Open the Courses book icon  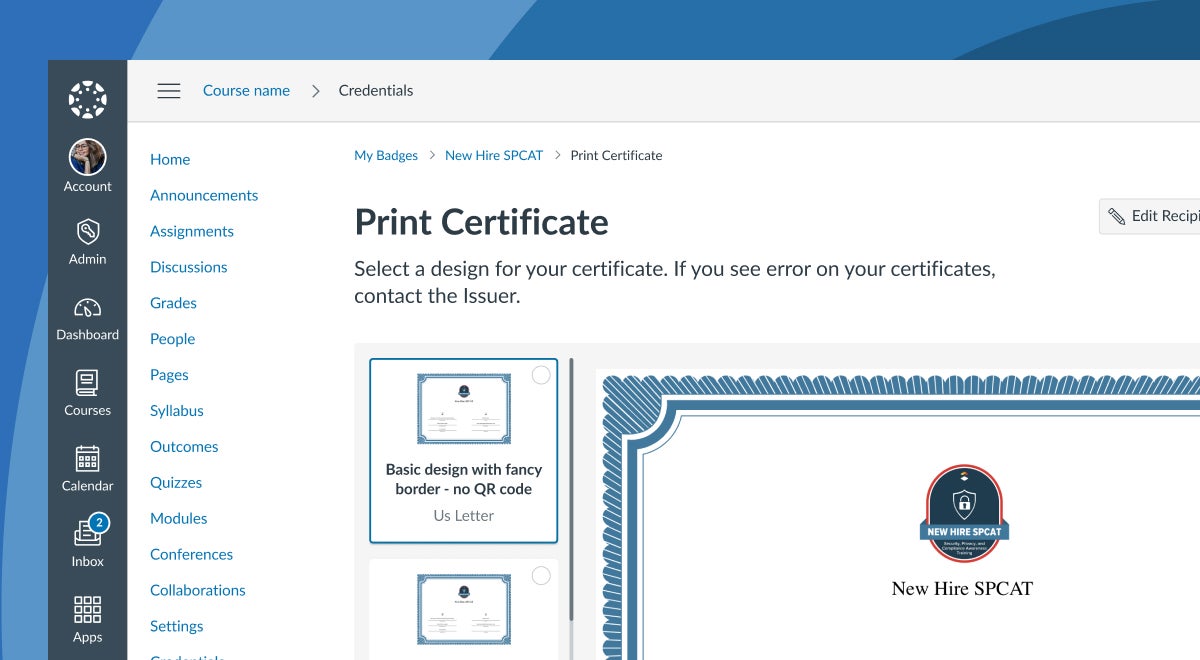(x=87, y=383)
